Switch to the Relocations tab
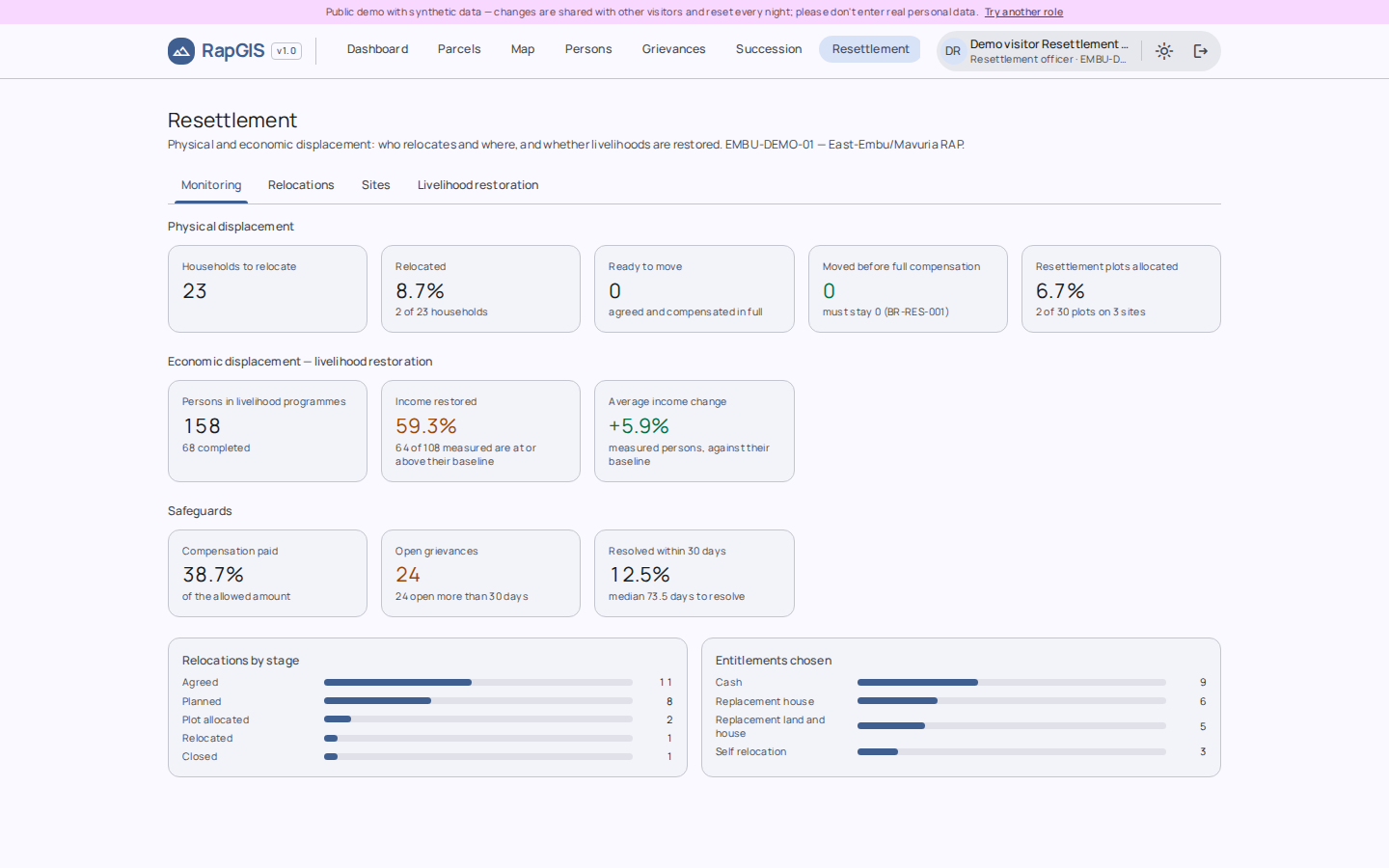 [301, 185]
